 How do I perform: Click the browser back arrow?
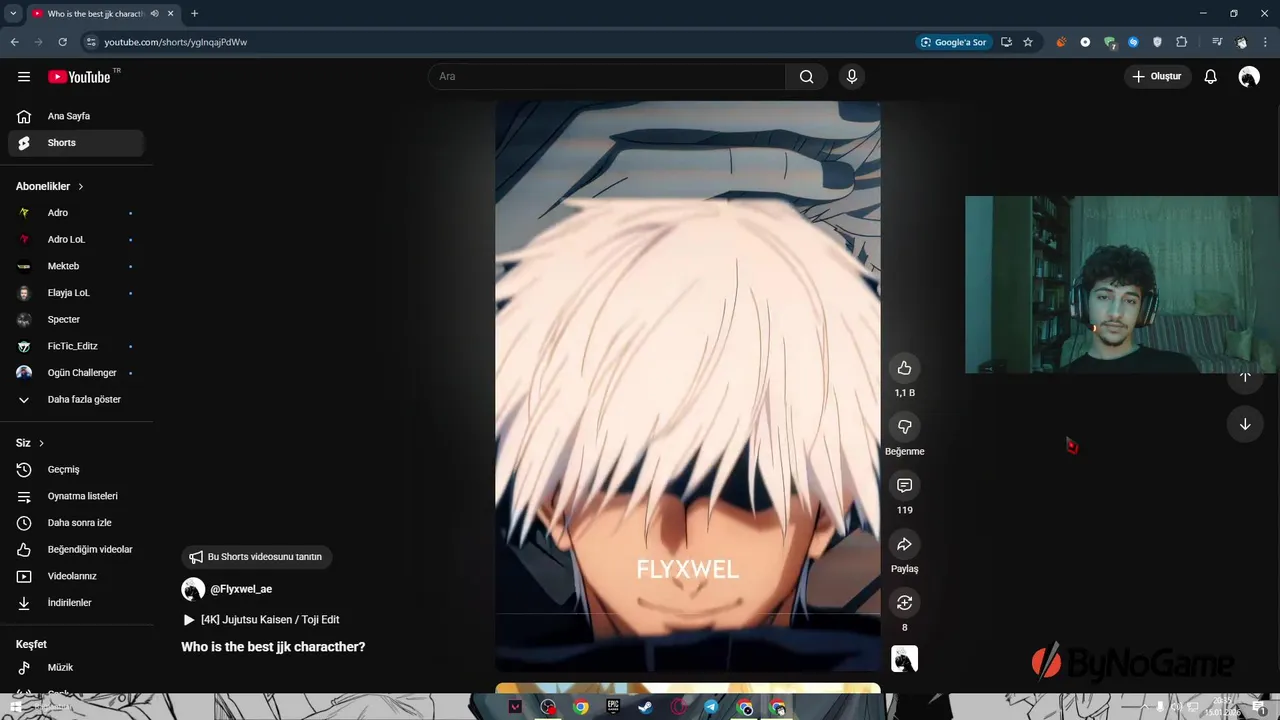click(14, 42)
